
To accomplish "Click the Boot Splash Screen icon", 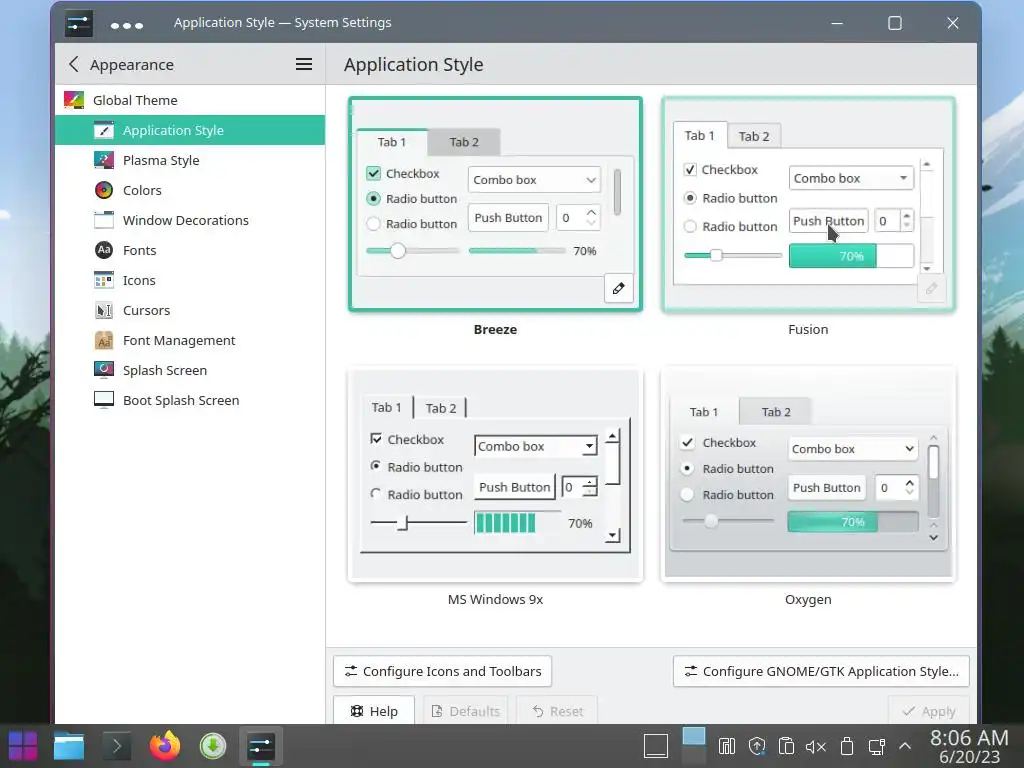I will click(x=104, y=400).
